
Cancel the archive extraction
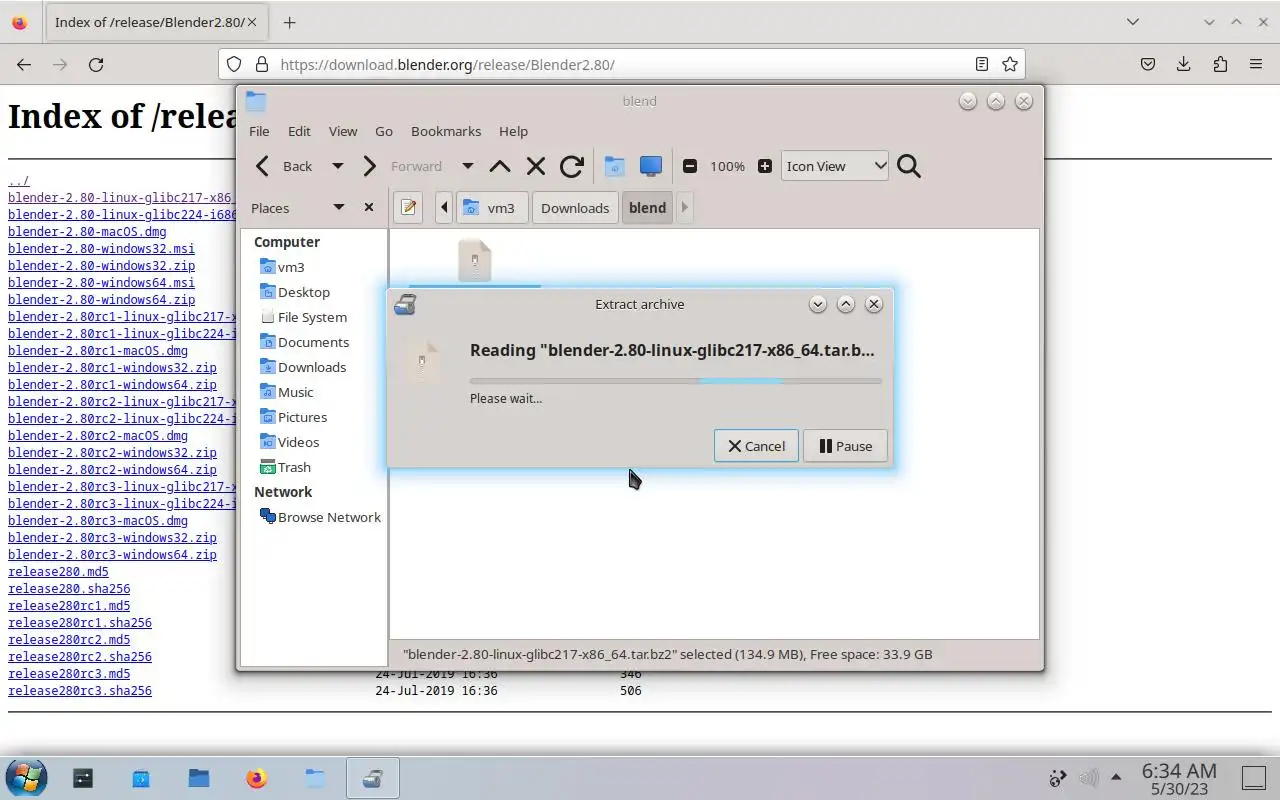(756, 446)
